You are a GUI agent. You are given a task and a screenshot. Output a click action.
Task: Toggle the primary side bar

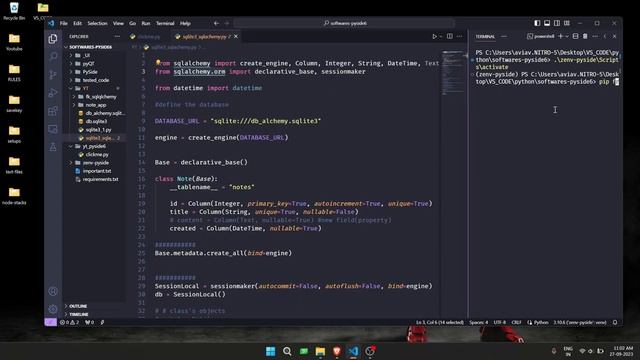537,23
